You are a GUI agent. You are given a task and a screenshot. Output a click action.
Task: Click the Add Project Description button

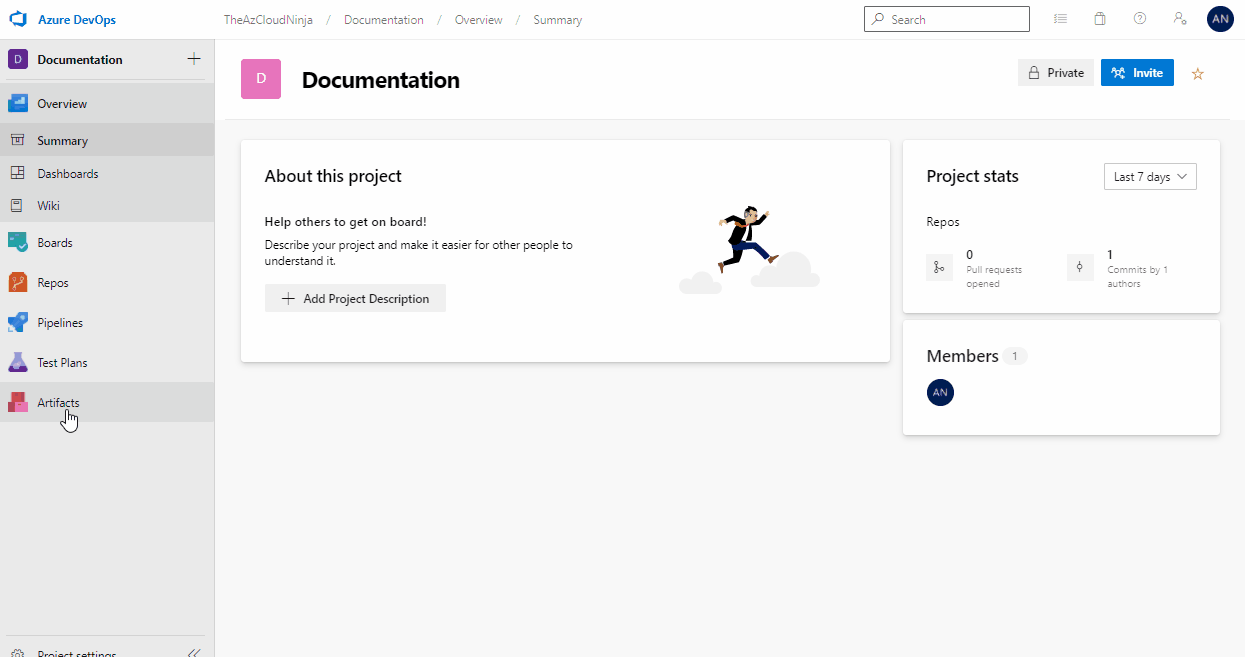pos(355,298)
